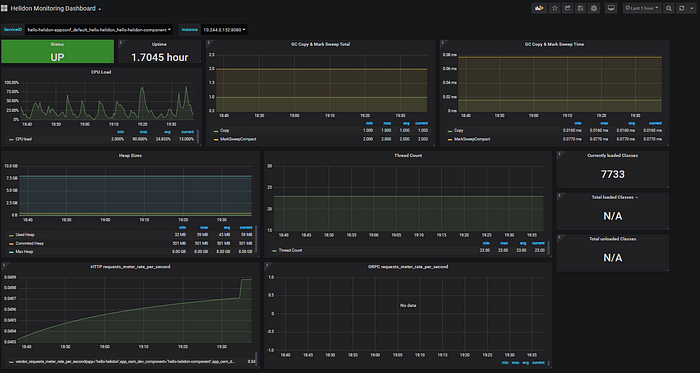Open Helidon Monitoring Dashboard title dropdown
700x373 pixels.
point(56,8)
